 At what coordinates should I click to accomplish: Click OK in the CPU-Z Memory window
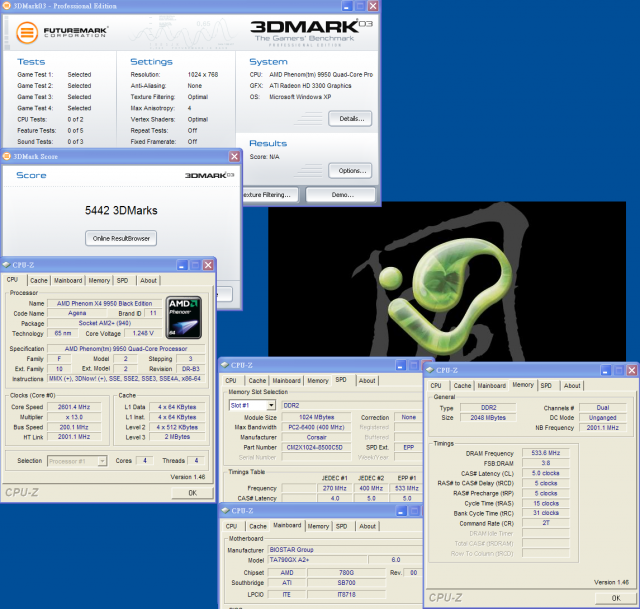tap(616, 598)
